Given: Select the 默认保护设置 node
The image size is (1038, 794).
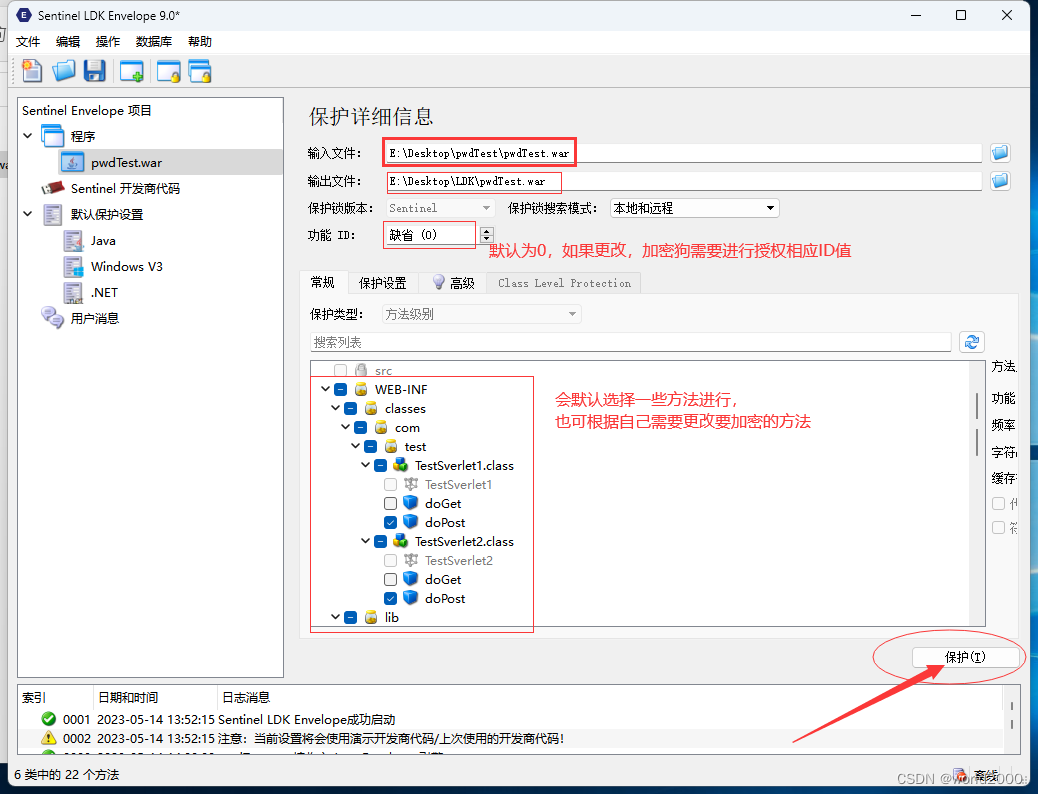Looking at the screenshot, I should tap(107, 215).
